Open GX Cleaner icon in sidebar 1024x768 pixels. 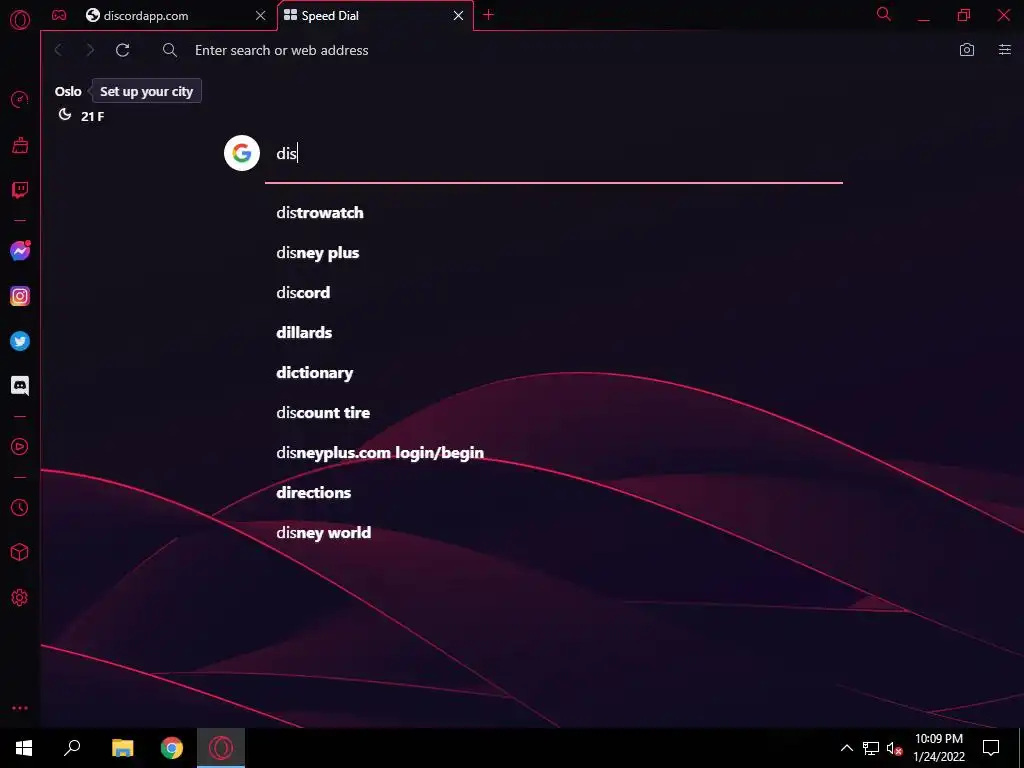point(20,145)
